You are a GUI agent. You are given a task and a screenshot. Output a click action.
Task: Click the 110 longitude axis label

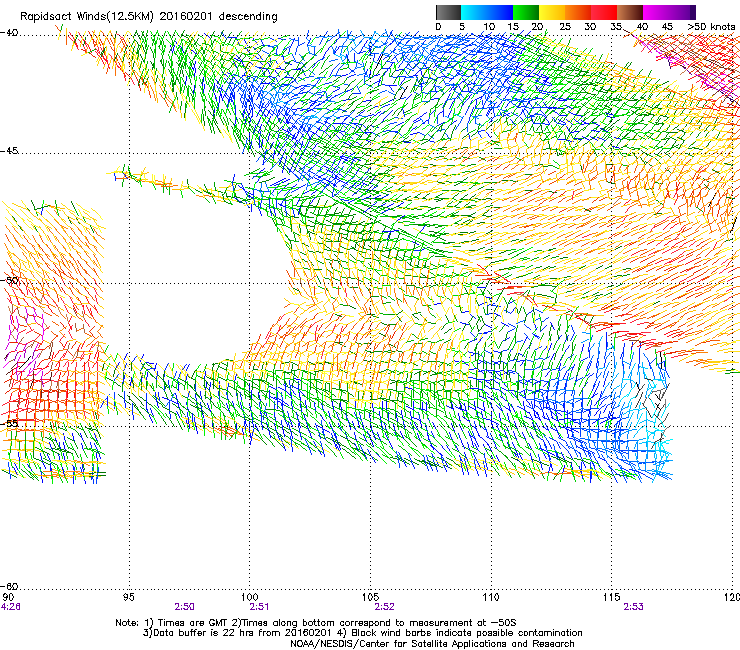pos(491,598)
